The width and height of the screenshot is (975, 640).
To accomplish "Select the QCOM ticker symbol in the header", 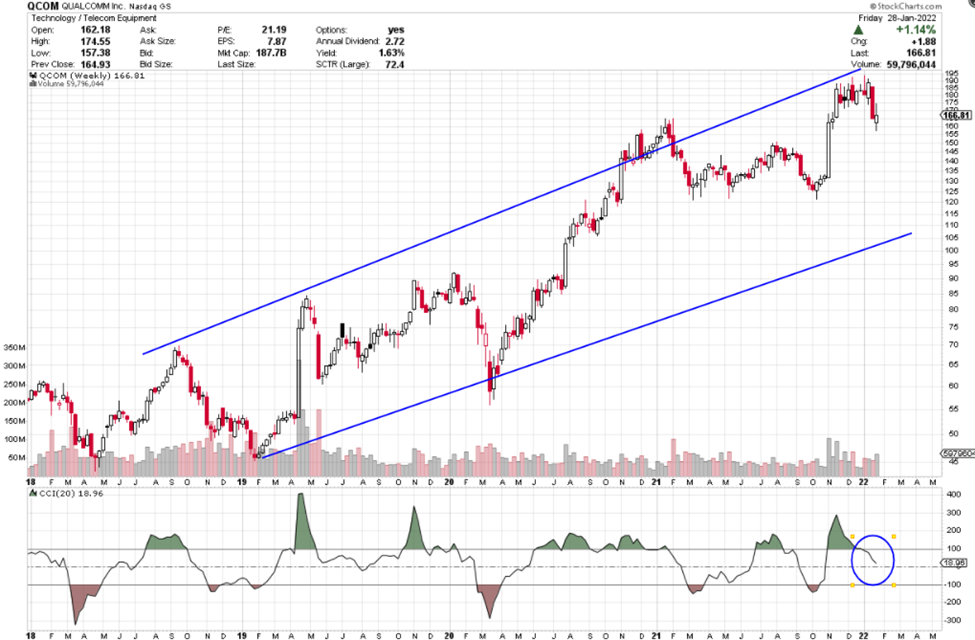I will (44, 6).
